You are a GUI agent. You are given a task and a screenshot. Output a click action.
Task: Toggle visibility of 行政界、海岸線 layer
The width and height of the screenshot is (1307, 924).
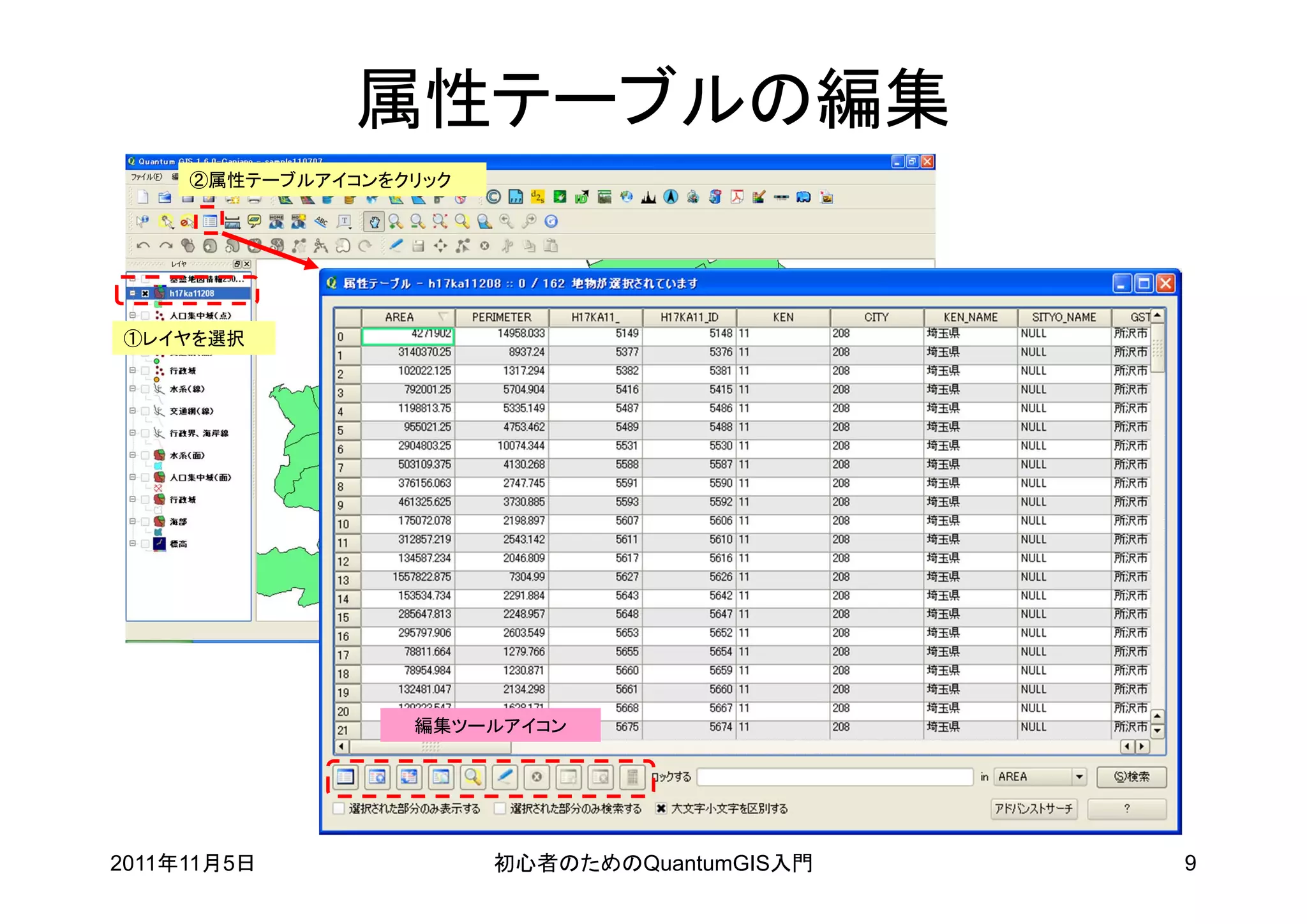145,433
